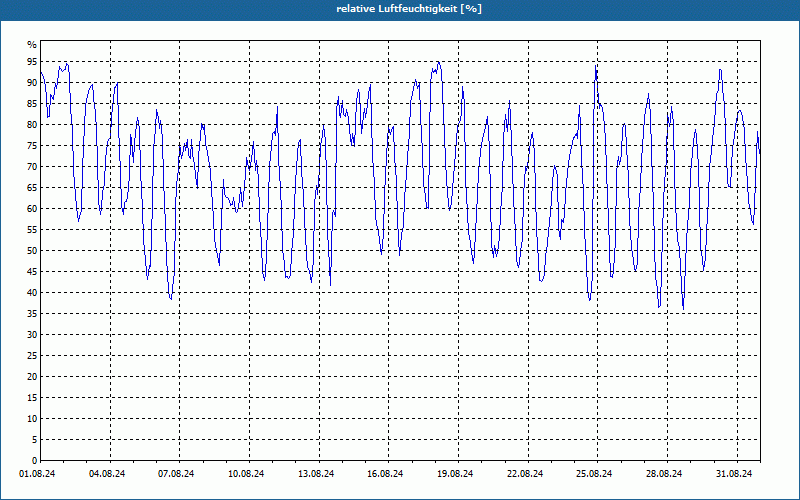Viewport: 800px width, 500px height.
Task: Click the y-axis label 70
Action: coord(32,167)
